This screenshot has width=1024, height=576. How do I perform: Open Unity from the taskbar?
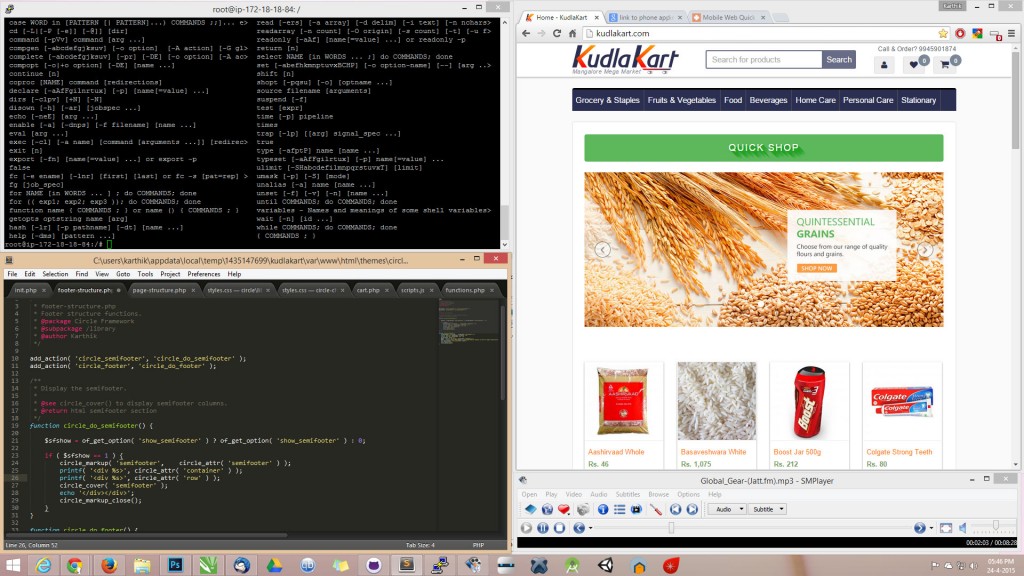606,565
